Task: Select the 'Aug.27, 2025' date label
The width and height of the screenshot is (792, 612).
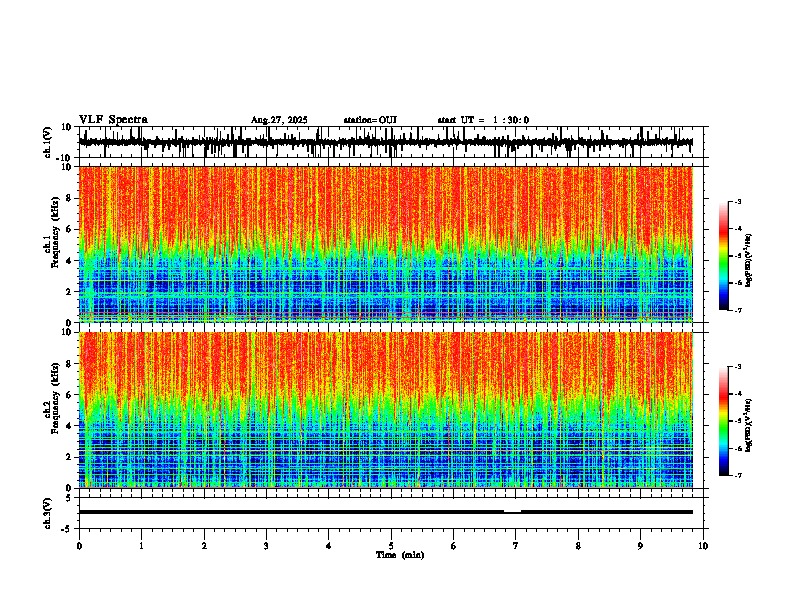Action: (x=279, y=120)
